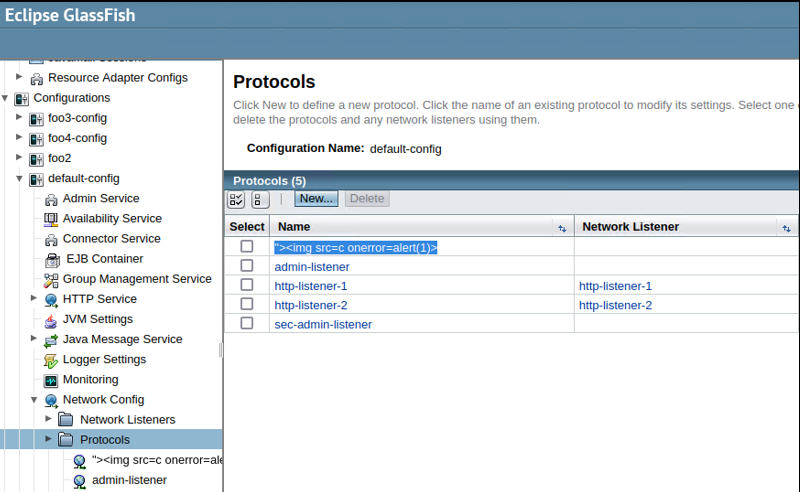
Task: Click the Java Message Service icon
Action: click(51, 340)
